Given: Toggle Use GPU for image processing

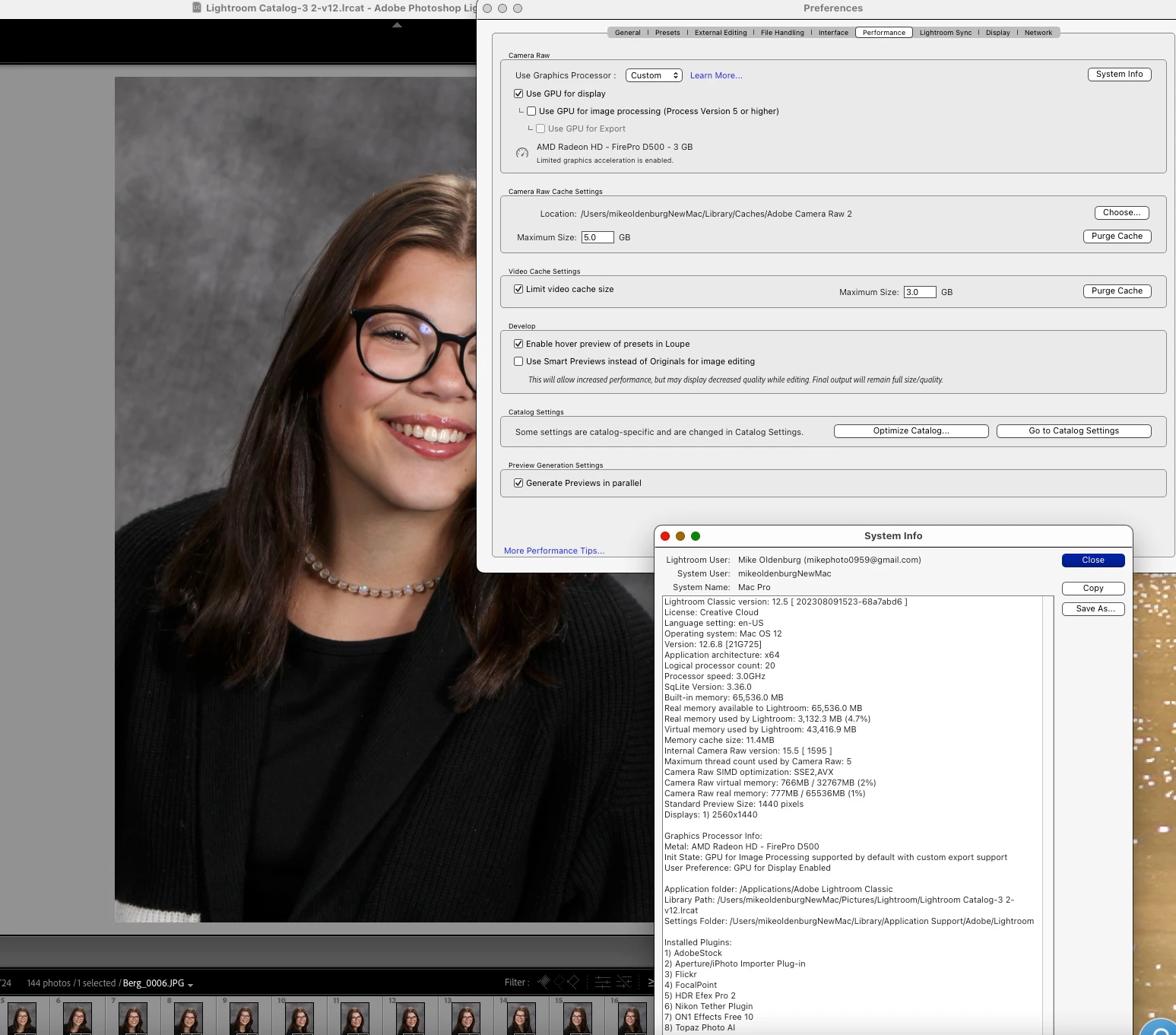Looking at the screenshot, I should (531, 111).
